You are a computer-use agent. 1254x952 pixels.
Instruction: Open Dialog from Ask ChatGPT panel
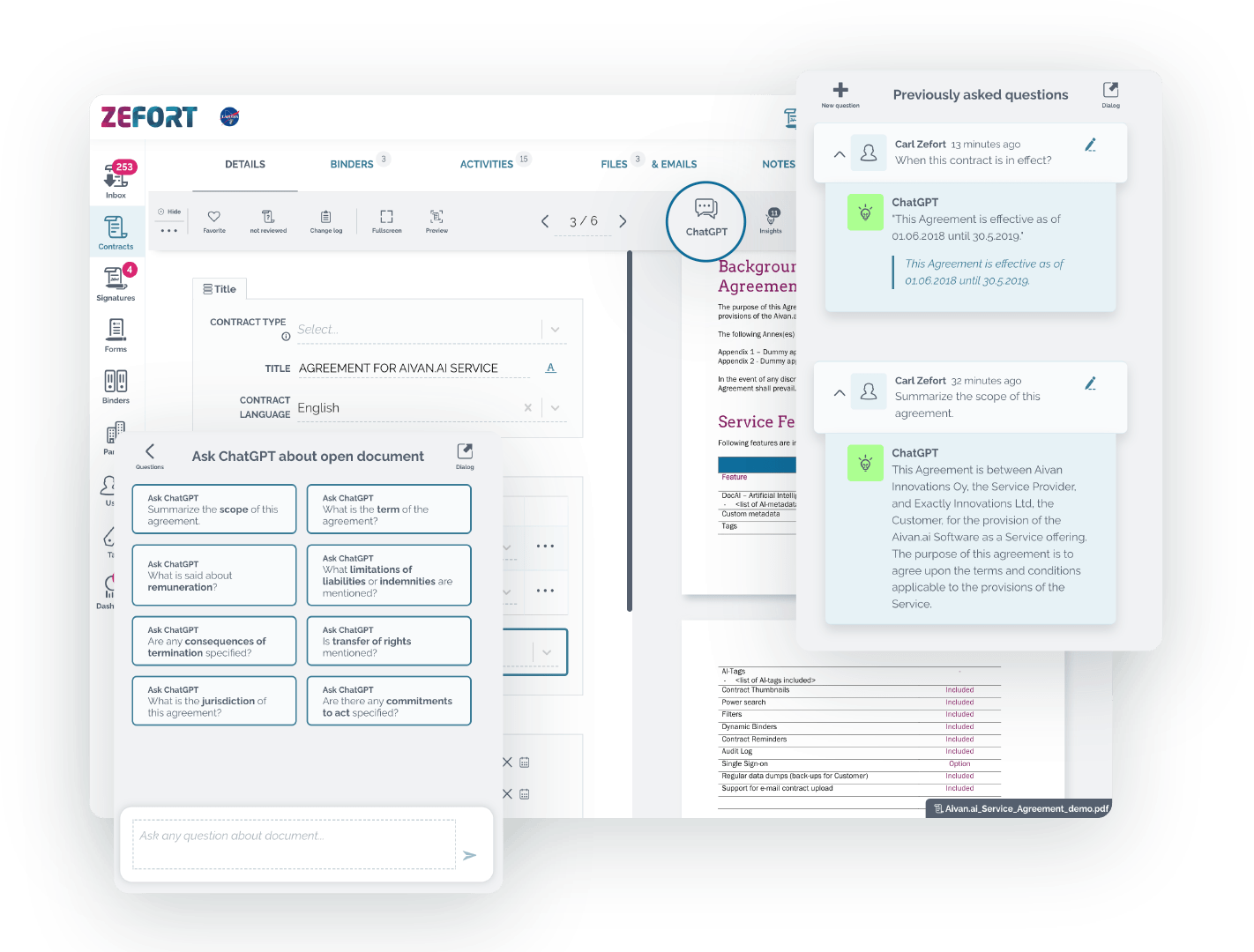point(465,456)
